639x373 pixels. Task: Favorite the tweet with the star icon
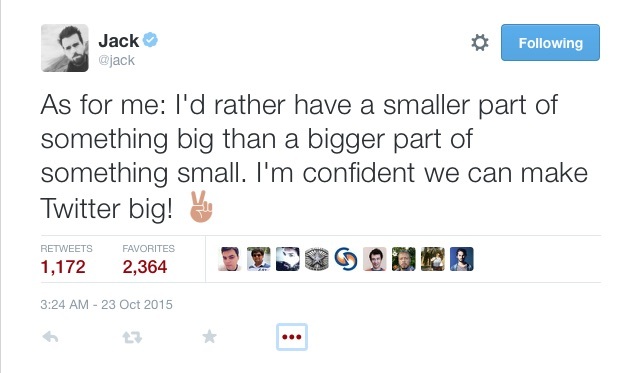tap(209, 337)
